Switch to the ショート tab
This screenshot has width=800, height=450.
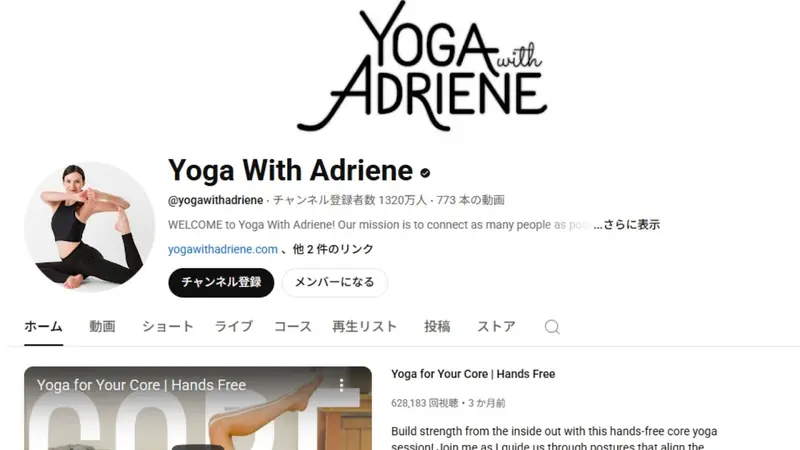pyautogui.click(x=168, y=327)
